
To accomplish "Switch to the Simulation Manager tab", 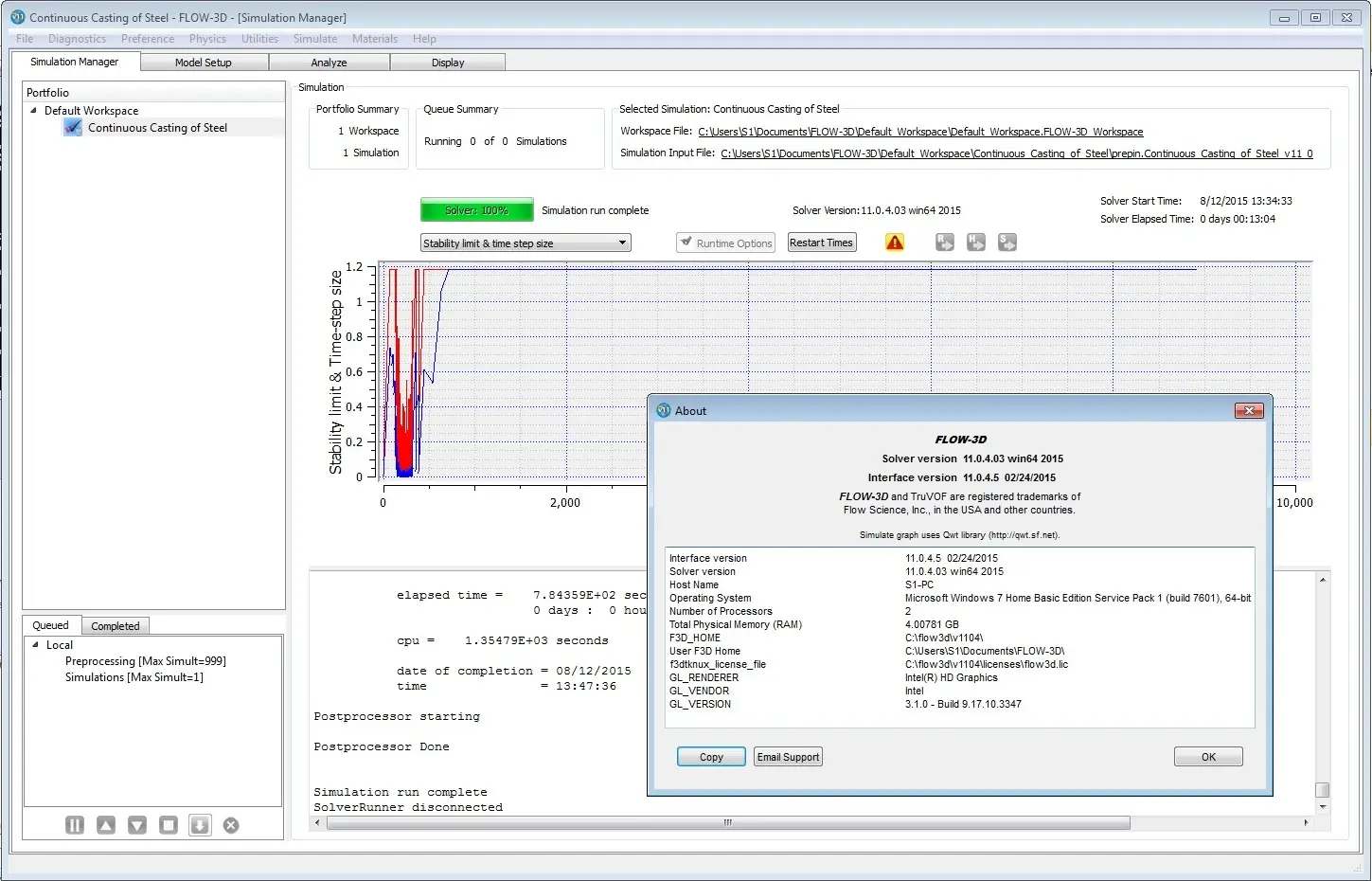I will pyautogui.click(x=75, y=62).
